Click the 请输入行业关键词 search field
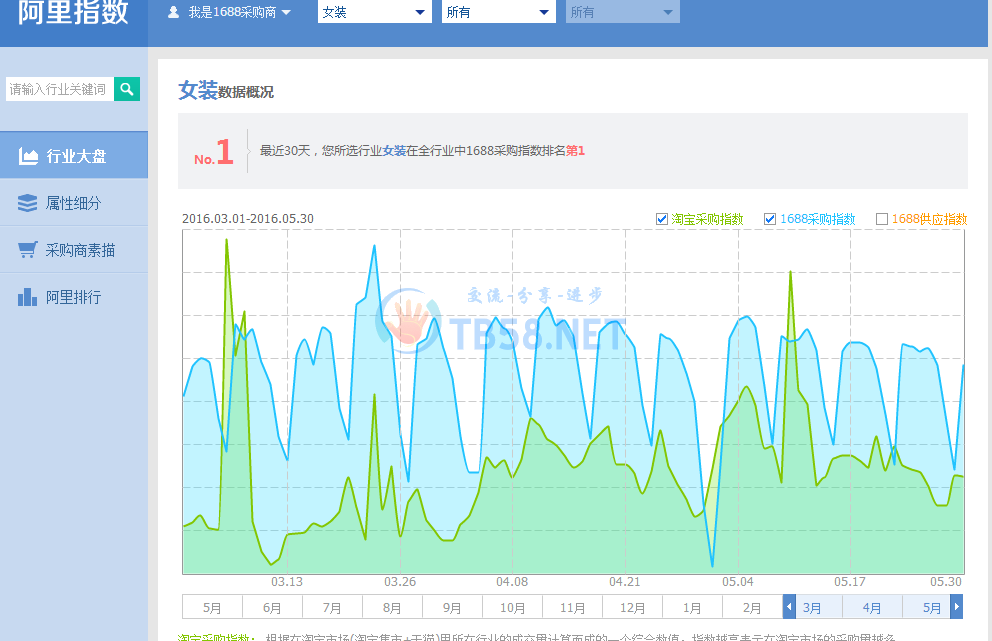The image size is (992, 641). (60, 89)
